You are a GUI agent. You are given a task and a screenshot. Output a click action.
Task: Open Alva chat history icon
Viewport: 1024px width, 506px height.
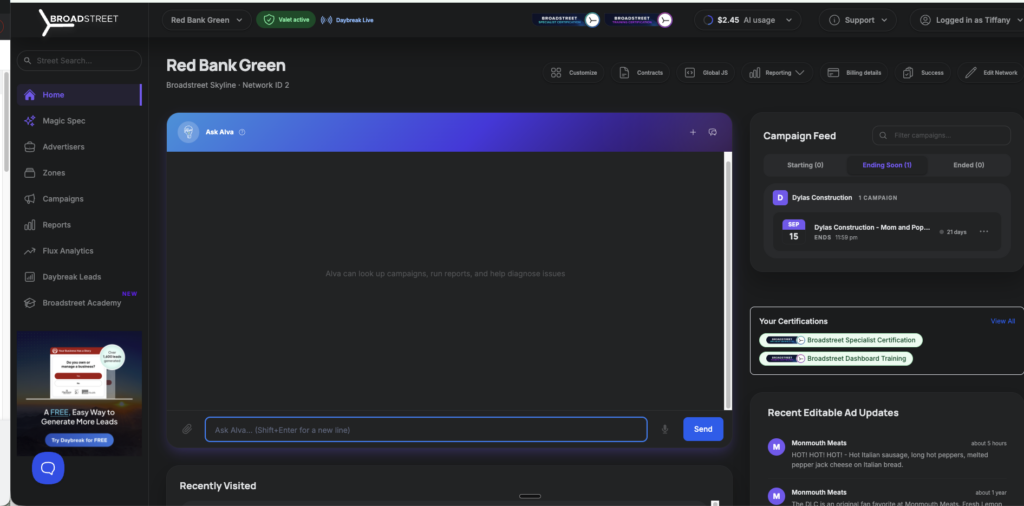click(712, 132)
